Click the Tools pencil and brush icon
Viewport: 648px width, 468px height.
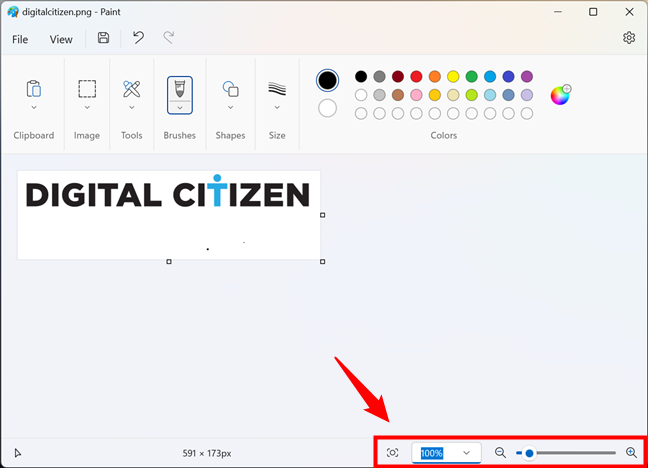pos(131,88)
